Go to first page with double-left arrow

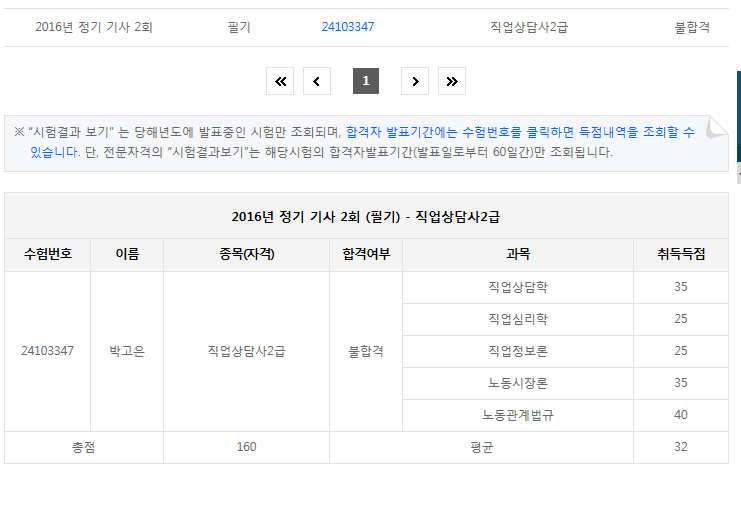(280, 81)
